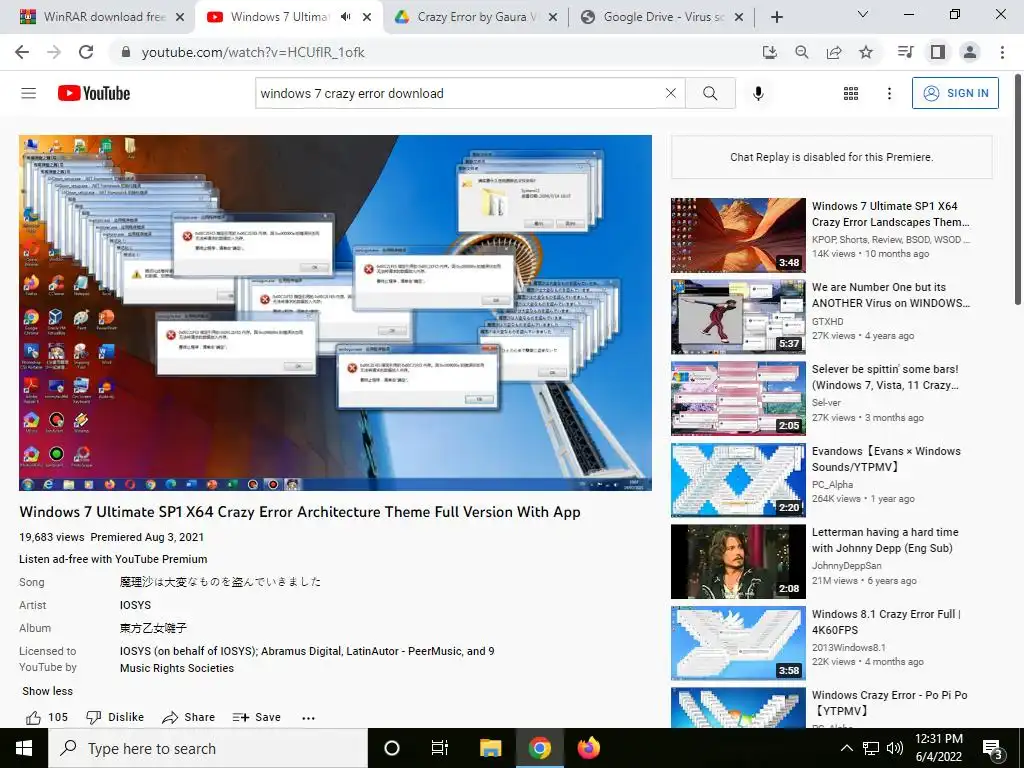Toggle Chrome side panel

click(x=938, y=52)
